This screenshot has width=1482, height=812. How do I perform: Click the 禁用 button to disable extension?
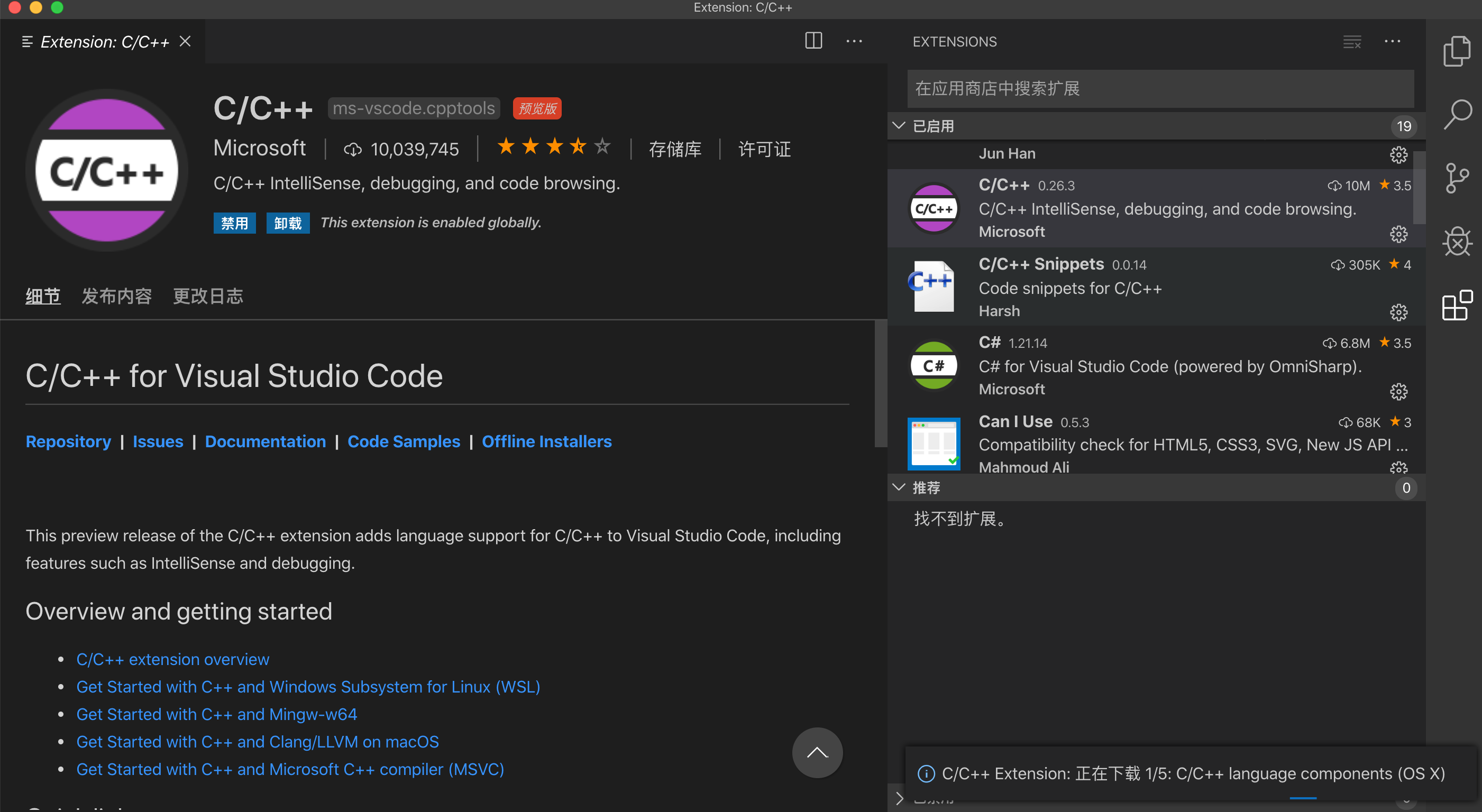click(234, 223)
